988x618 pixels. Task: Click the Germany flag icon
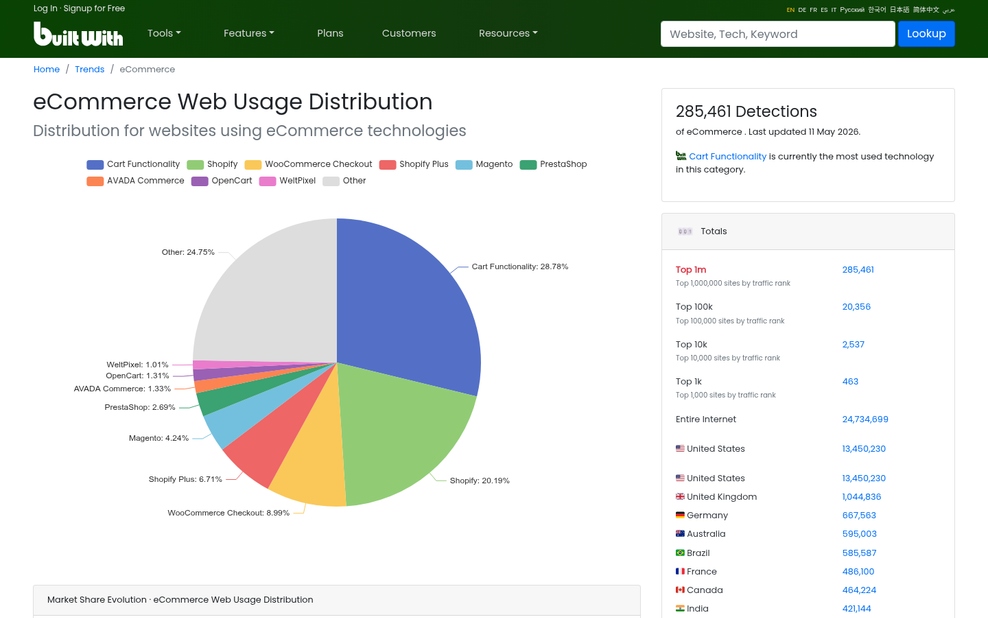point(680,515)
